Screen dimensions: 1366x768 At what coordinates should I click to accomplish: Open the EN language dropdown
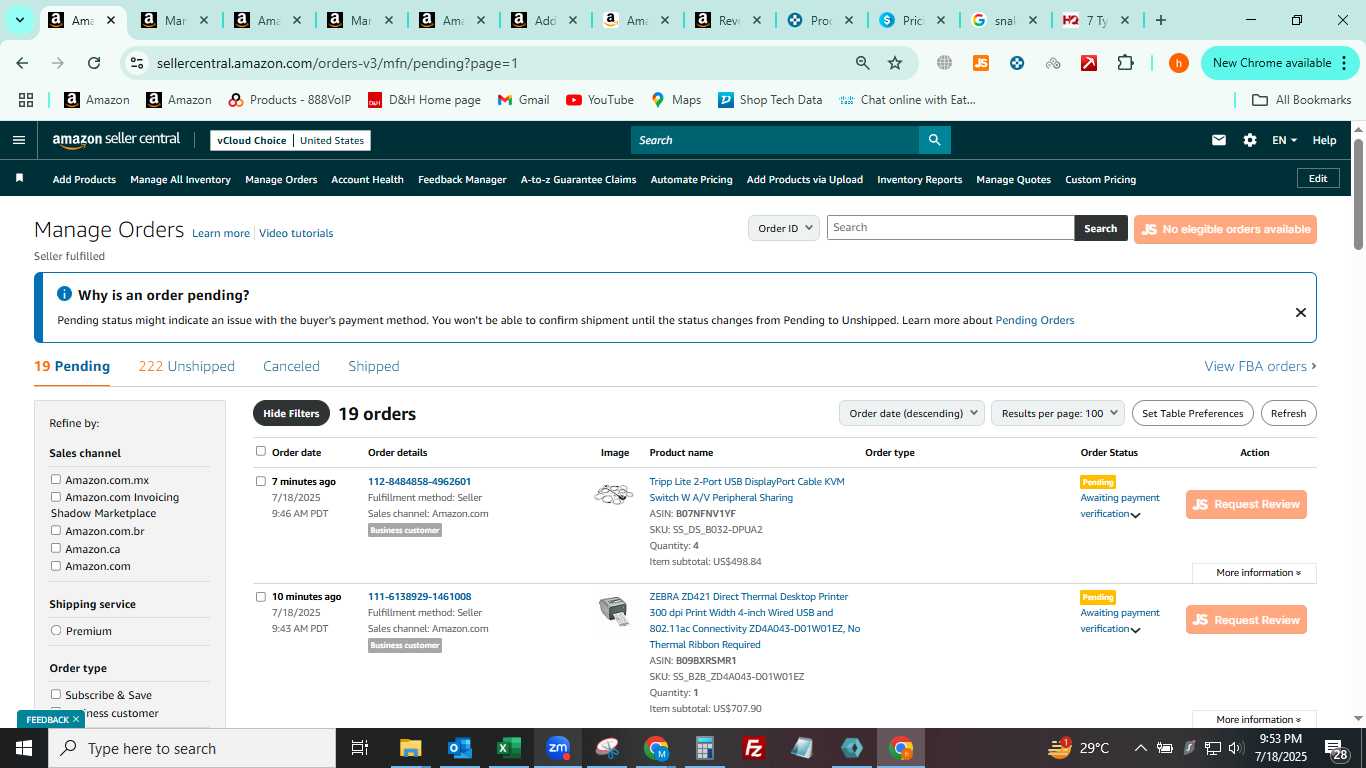(x=1284, y=140)
